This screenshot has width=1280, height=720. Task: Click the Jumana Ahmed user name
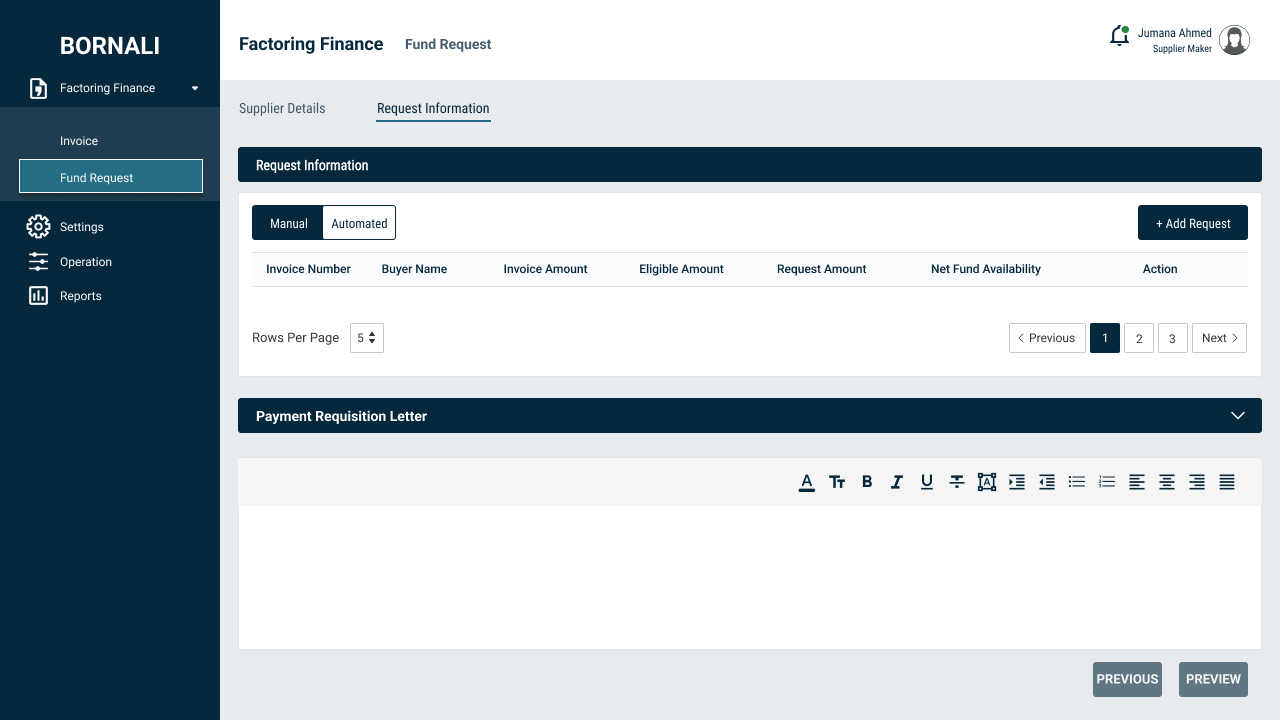click(1175, 33)
